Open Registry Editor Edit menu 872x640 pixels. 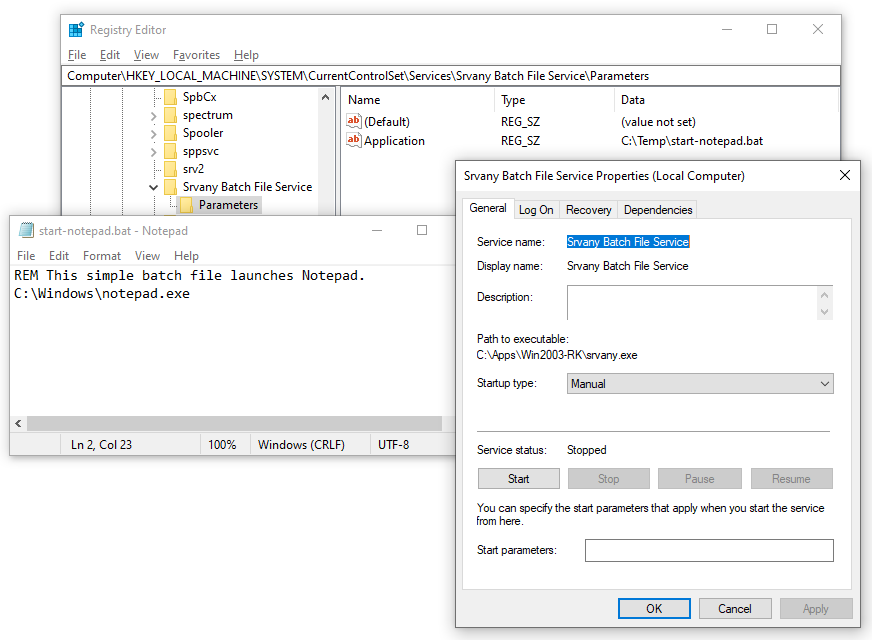110,55
